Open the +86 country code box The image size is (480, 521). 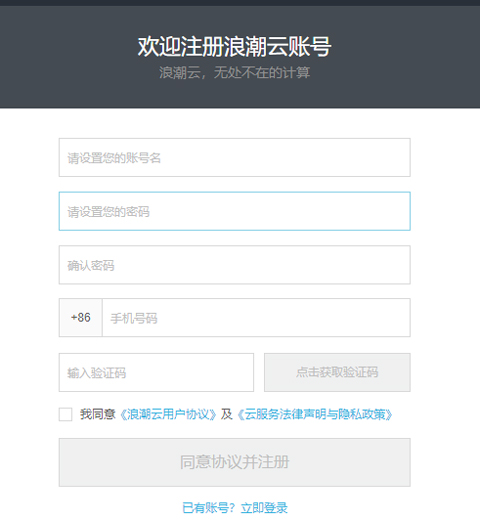click(x=81, y=317)
